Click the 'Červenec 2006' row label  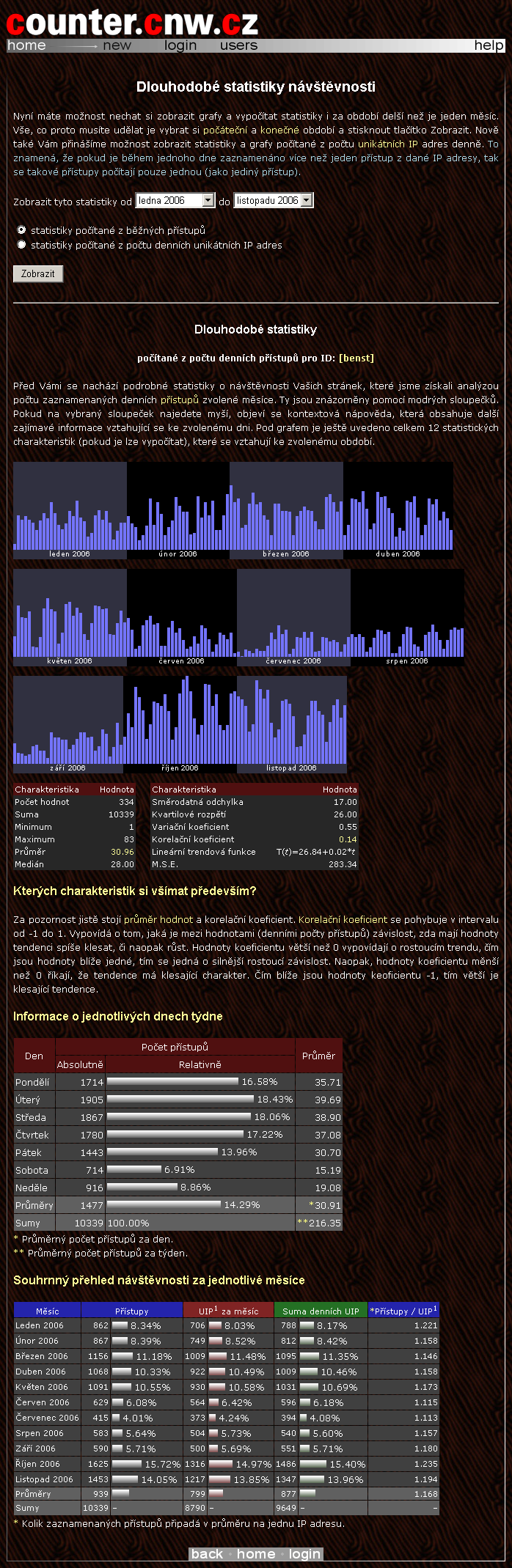click(47, 1418)
